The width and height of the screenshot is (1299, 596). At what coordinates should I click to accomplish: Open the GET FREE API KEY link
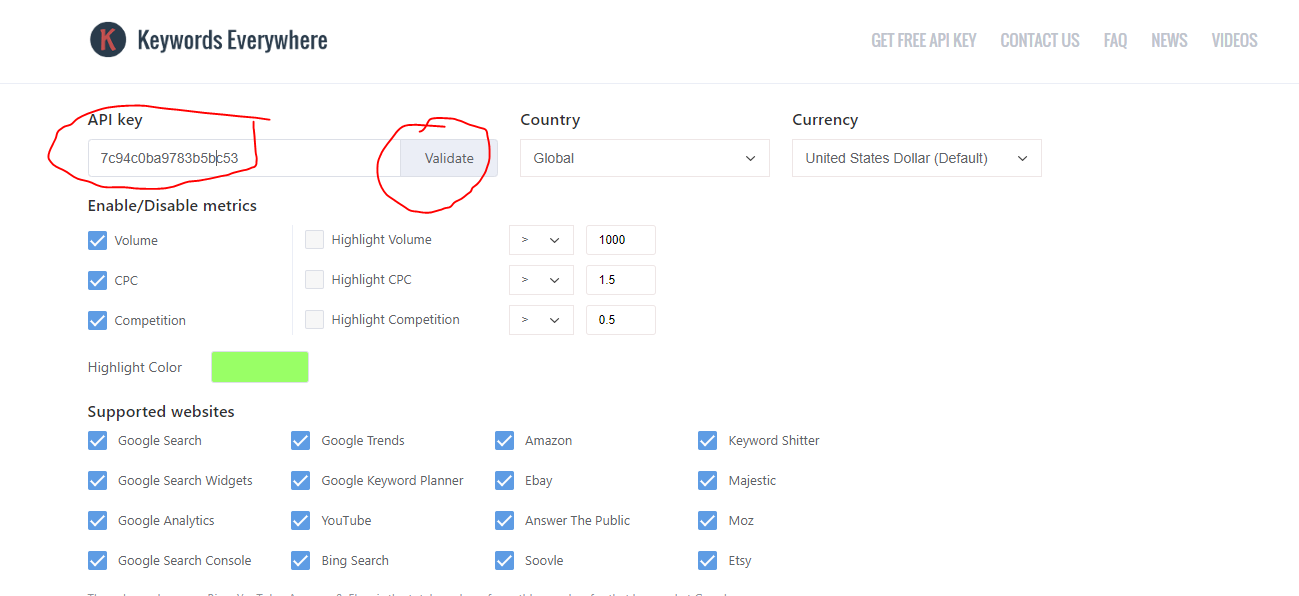point(923,40)
